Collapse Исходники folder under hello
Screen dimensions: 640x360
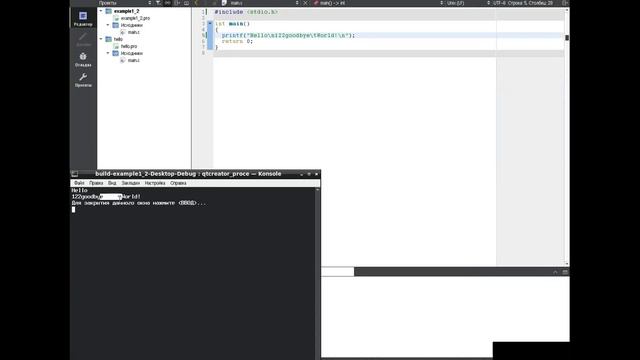[x=108, y=53]
